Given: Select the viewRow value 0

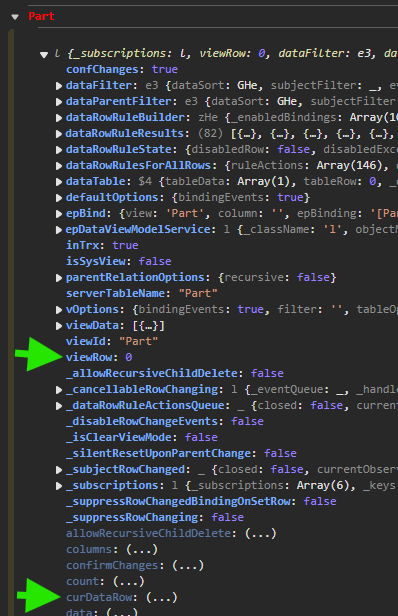Looking at the screenshot, I should point(128,358).
